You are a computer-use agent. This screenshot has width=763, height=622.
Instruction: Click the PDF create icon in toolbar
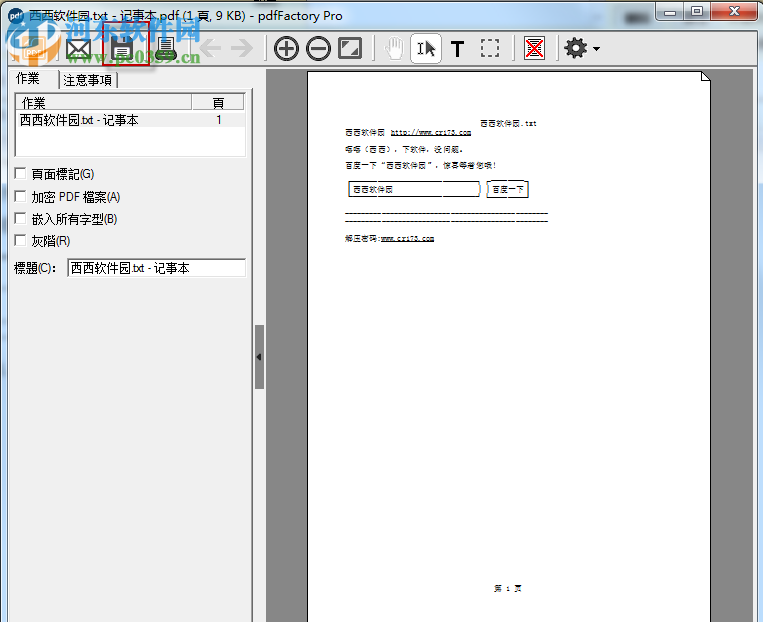[x=33, y=49]
